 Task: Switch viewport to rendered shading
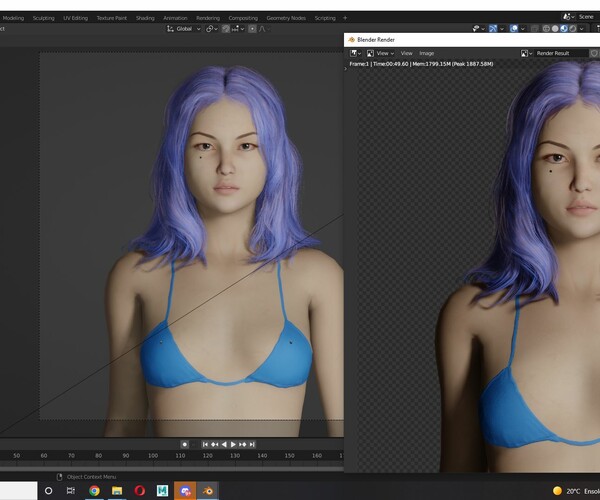[573, 29]
